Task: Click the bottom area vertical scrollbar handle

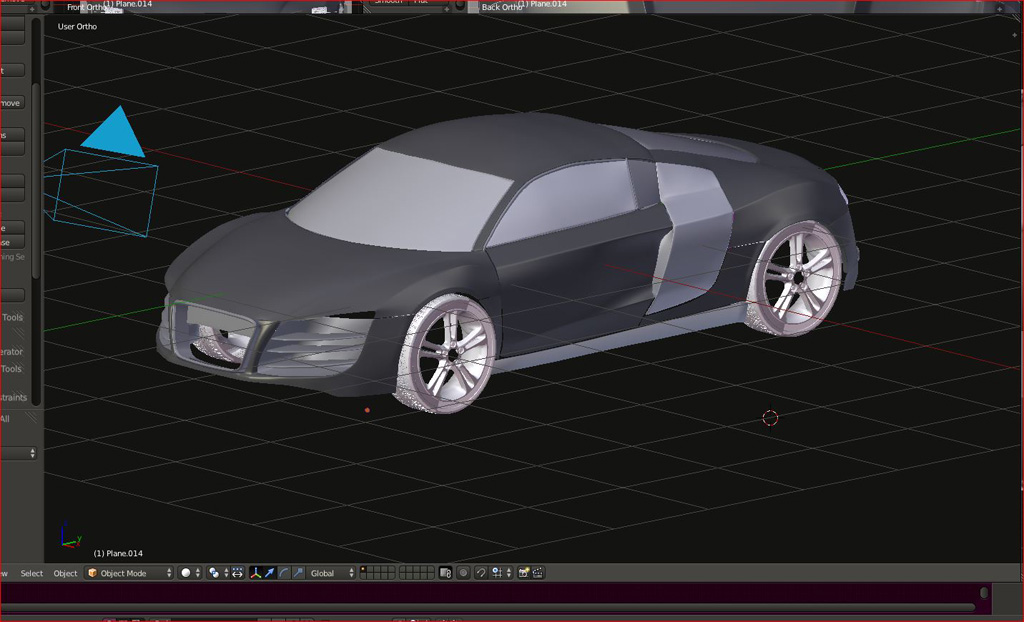Action: [x=984, y=593]
